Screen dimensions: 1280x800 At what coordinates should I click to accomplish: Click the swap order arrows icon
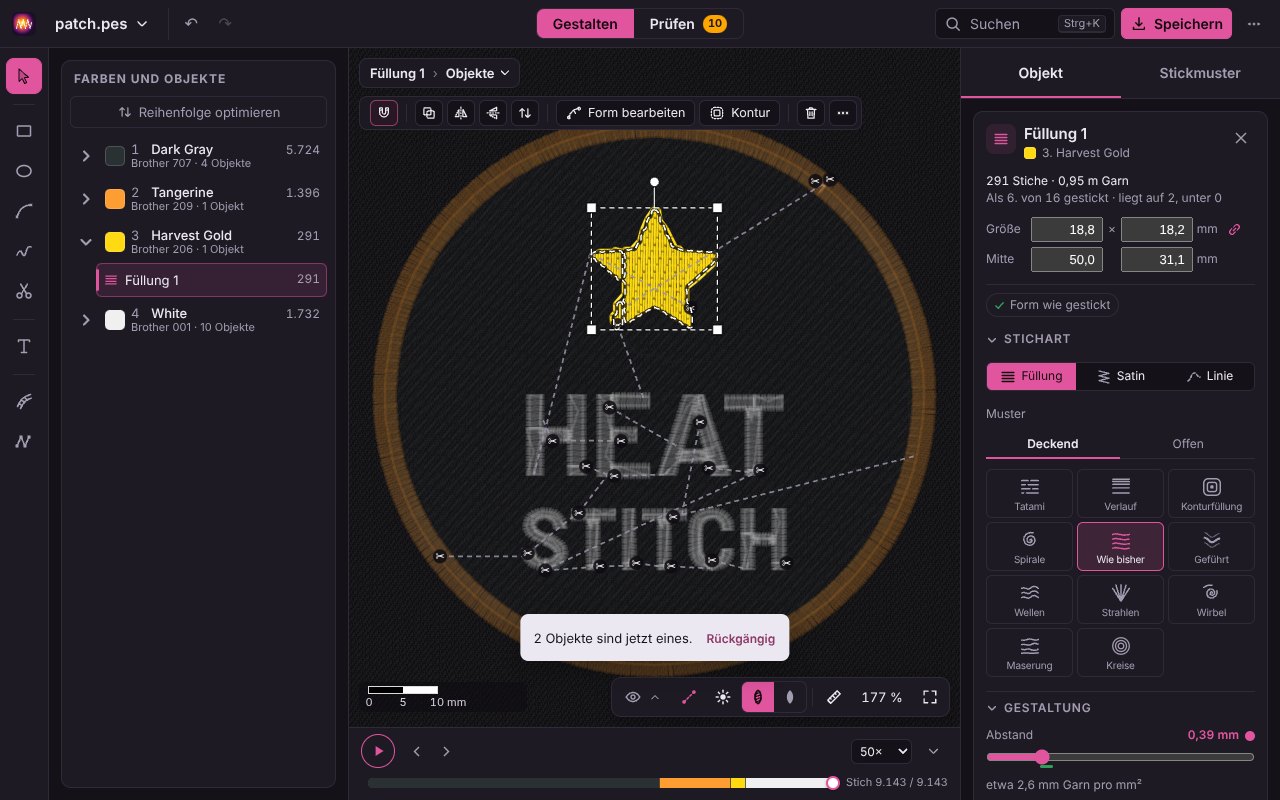pos(525,113)
